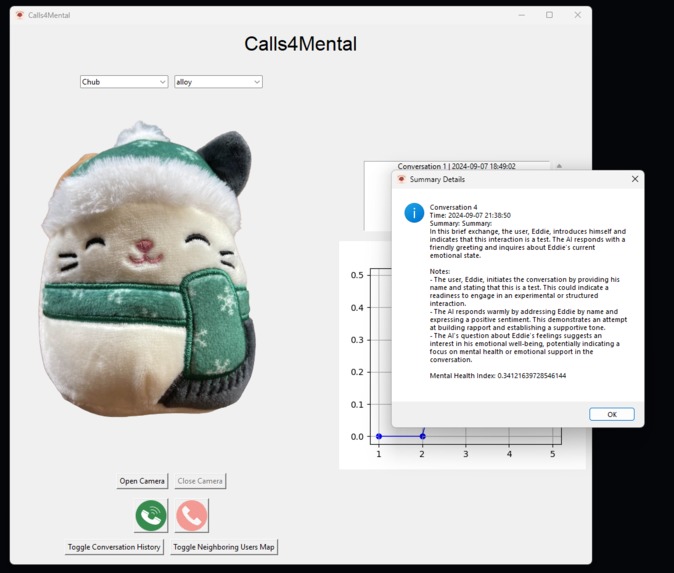
Task: Toggle Conversation History panel
Action: coord(114,547)
